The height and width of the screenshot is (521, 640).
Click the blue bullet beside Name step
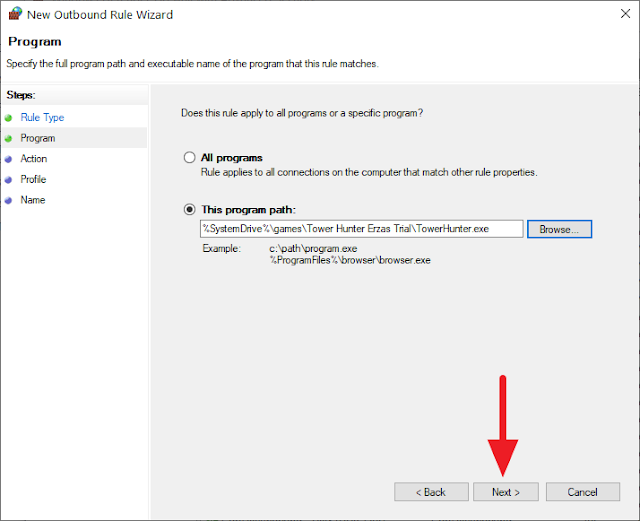pyautogui.click(x=8, y=200)
